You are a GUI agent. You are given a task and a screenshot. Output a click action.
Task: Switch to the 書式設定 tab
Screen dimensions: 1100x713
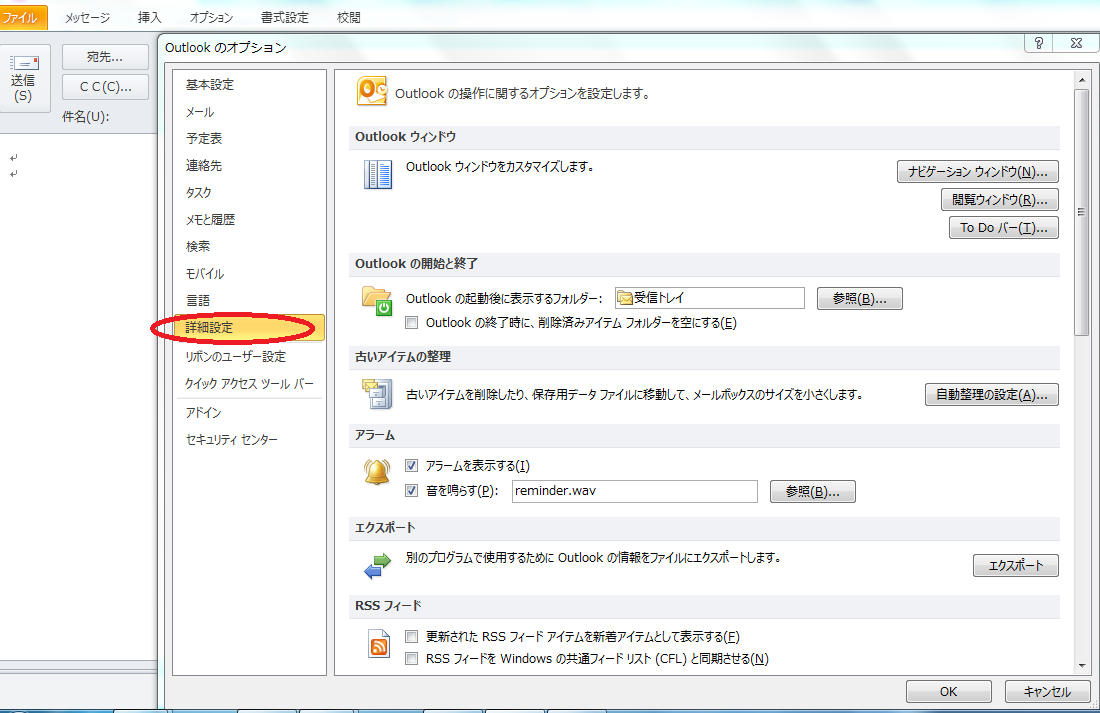tap(284, 18)
